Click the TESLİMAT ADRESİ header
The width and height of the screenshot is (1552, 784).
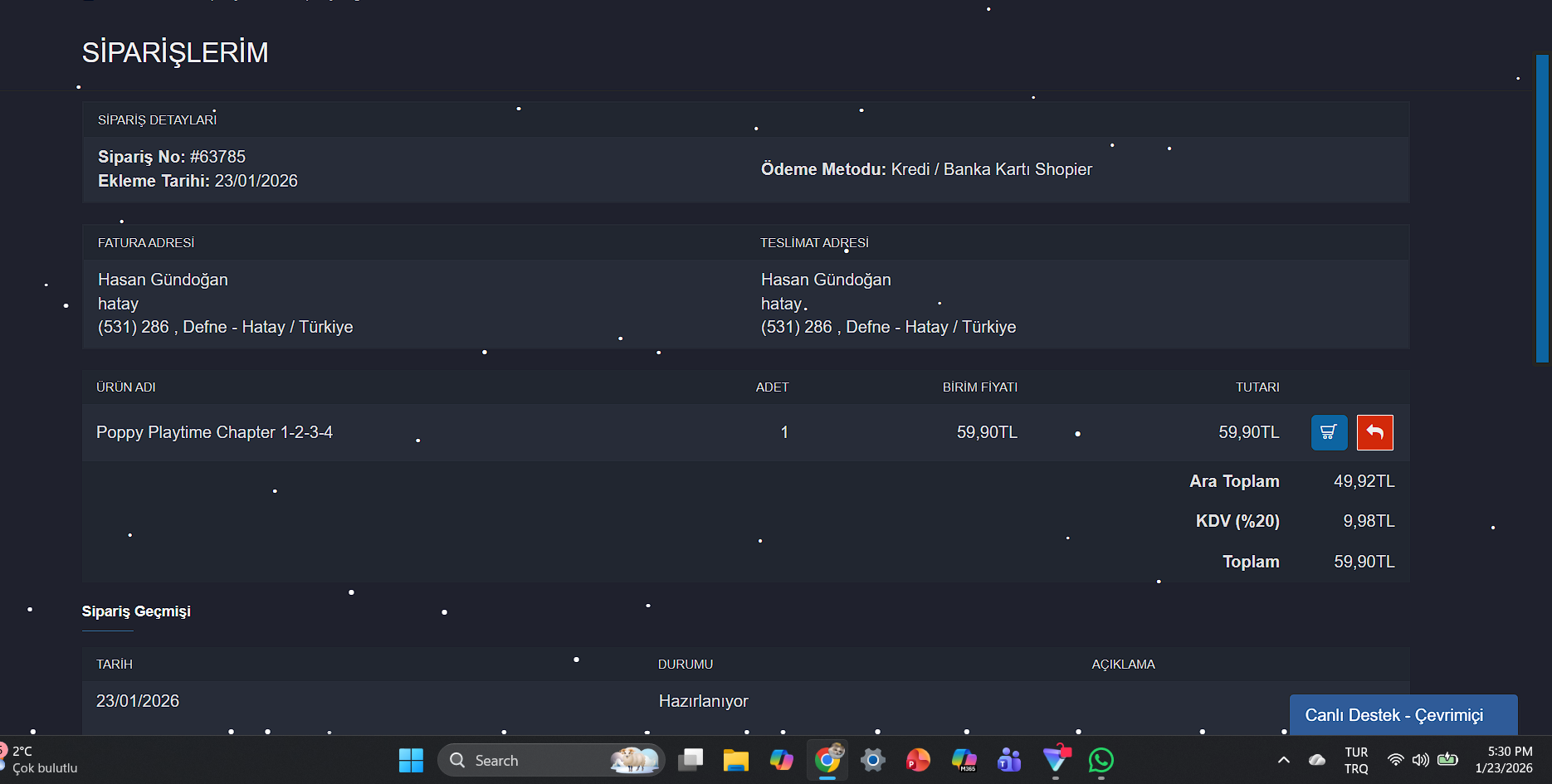(x=814, y=243)
